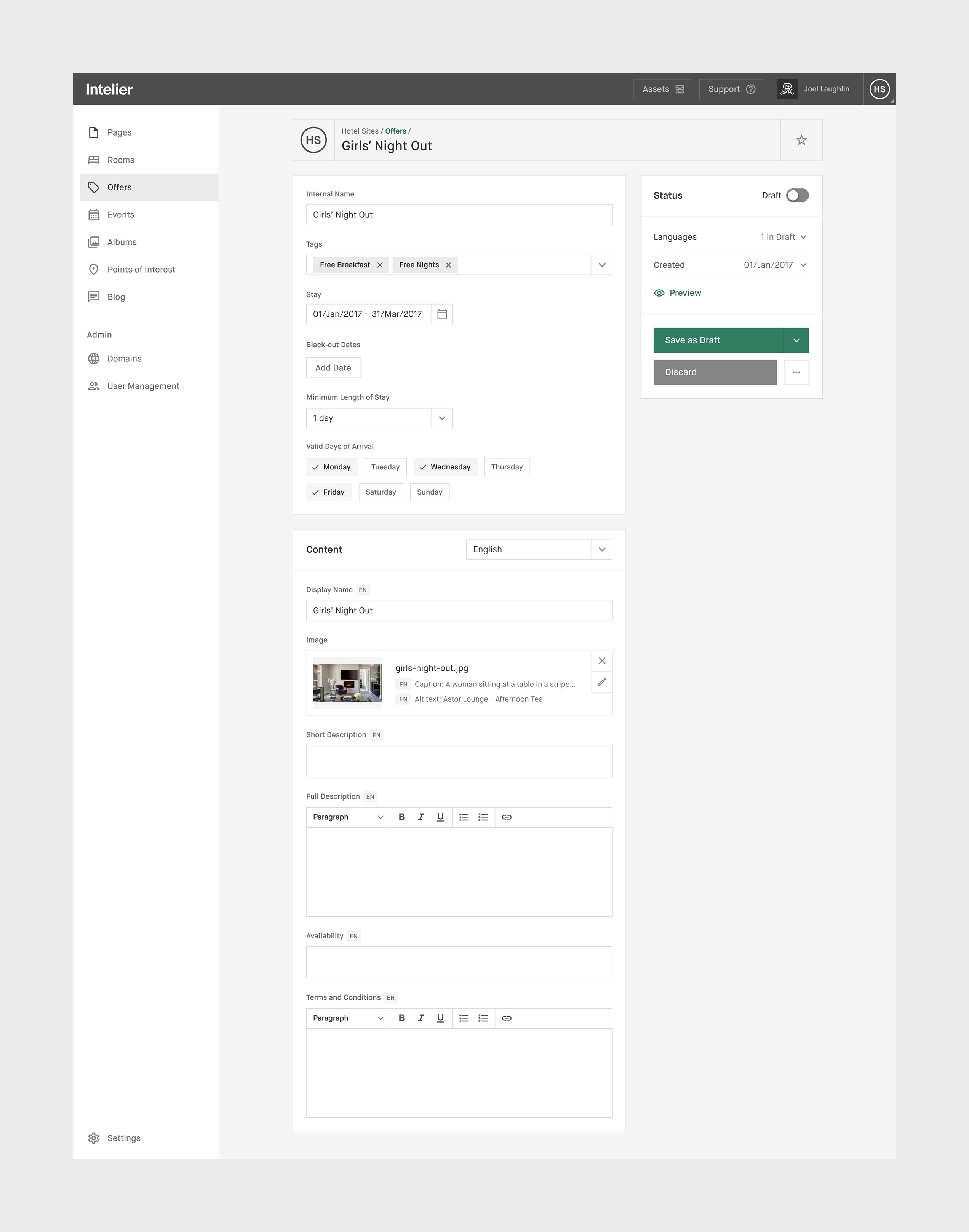Toggle bold in the Full Description toolbar
The image size is (969, 1232).
tap(402, 817)
